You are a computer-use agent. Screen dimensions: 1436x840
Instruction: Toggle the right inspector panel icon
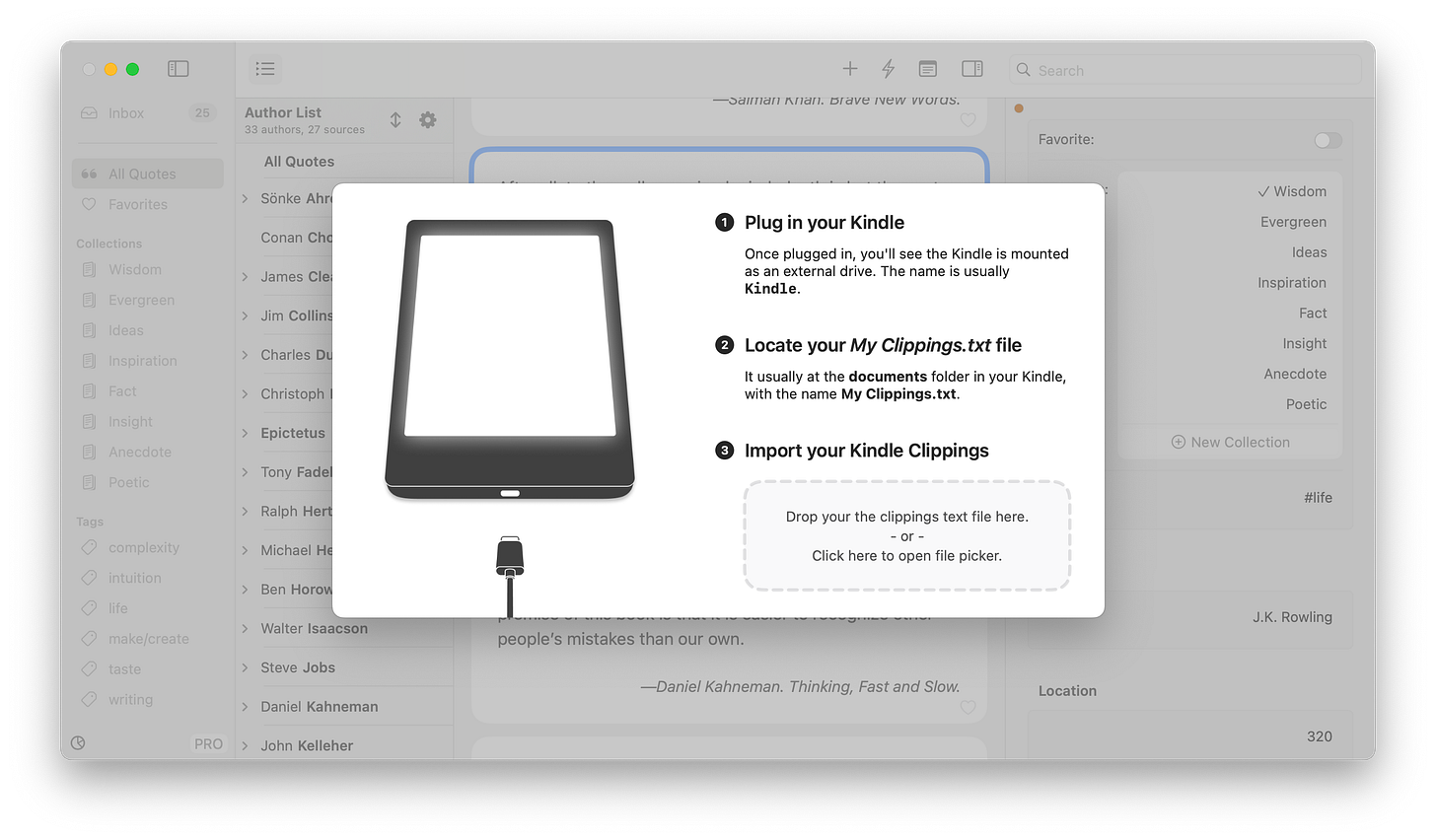coord(972,68)
